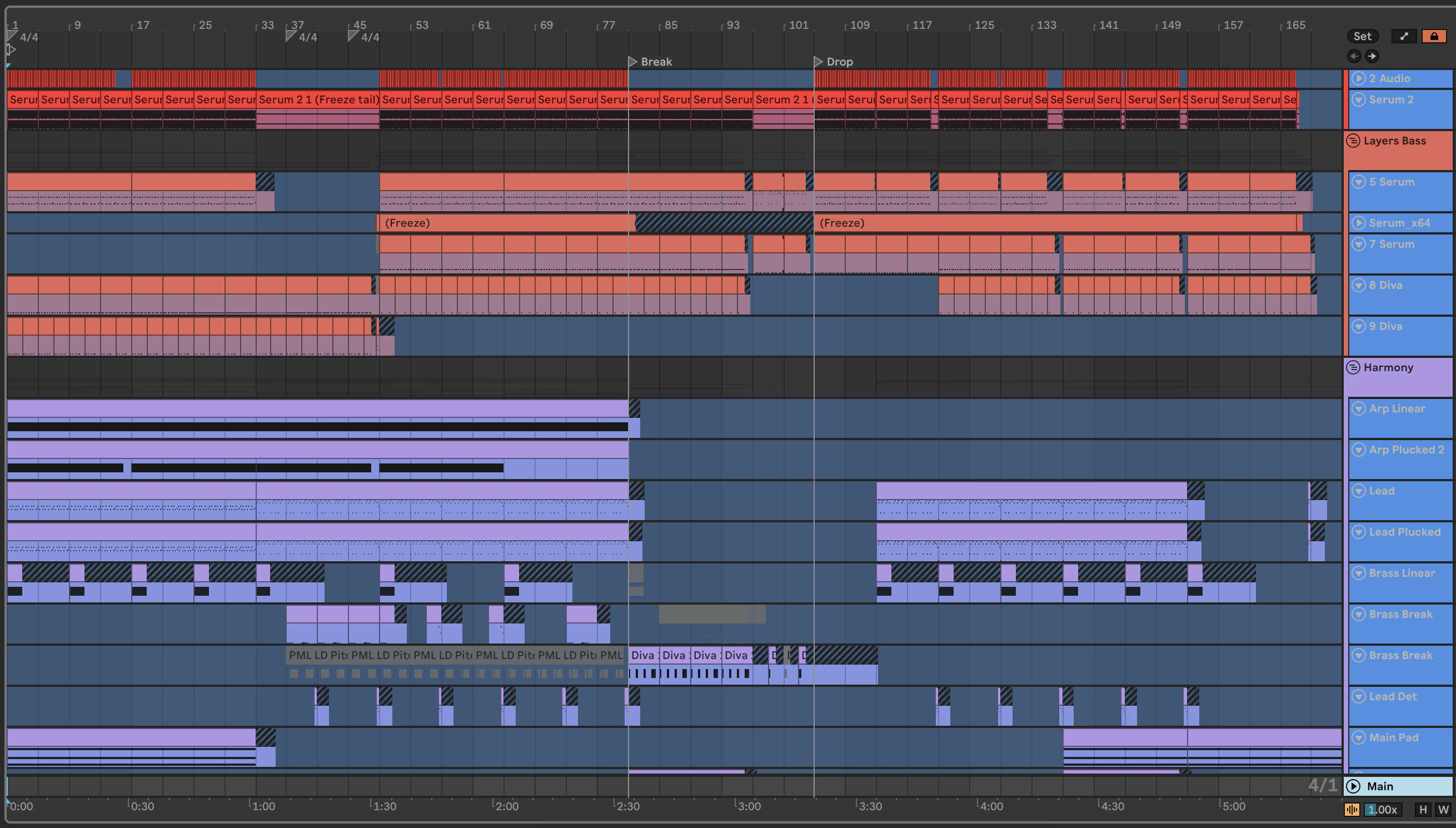Image resolution: width=1456 pixels, height=828 pixels.
Task: Select the 8 Diva track name
Action: point(1385,285)
